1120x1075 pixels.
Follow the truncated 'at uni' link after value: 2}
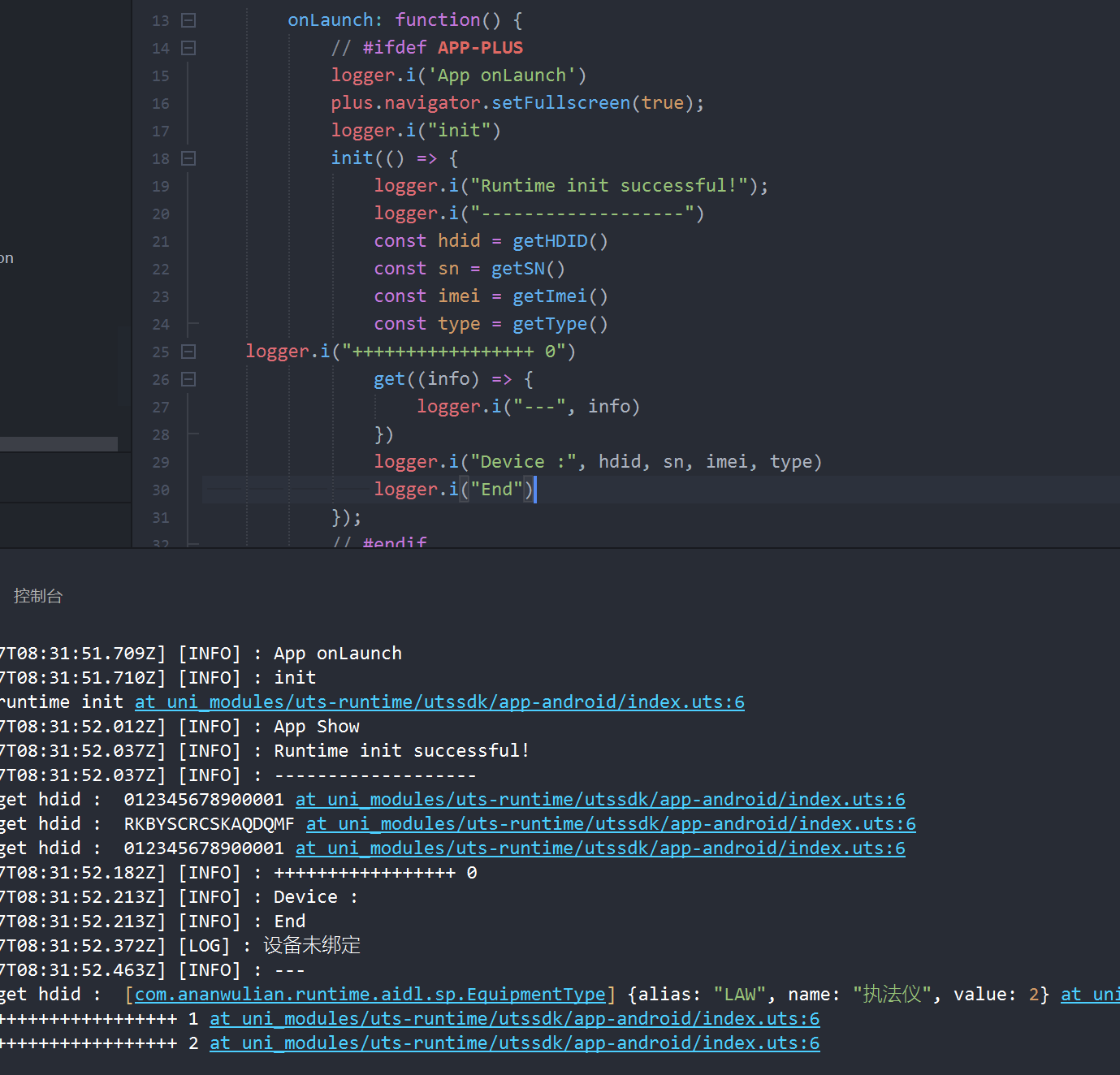pyautogui.click(x=1089, y=995)
